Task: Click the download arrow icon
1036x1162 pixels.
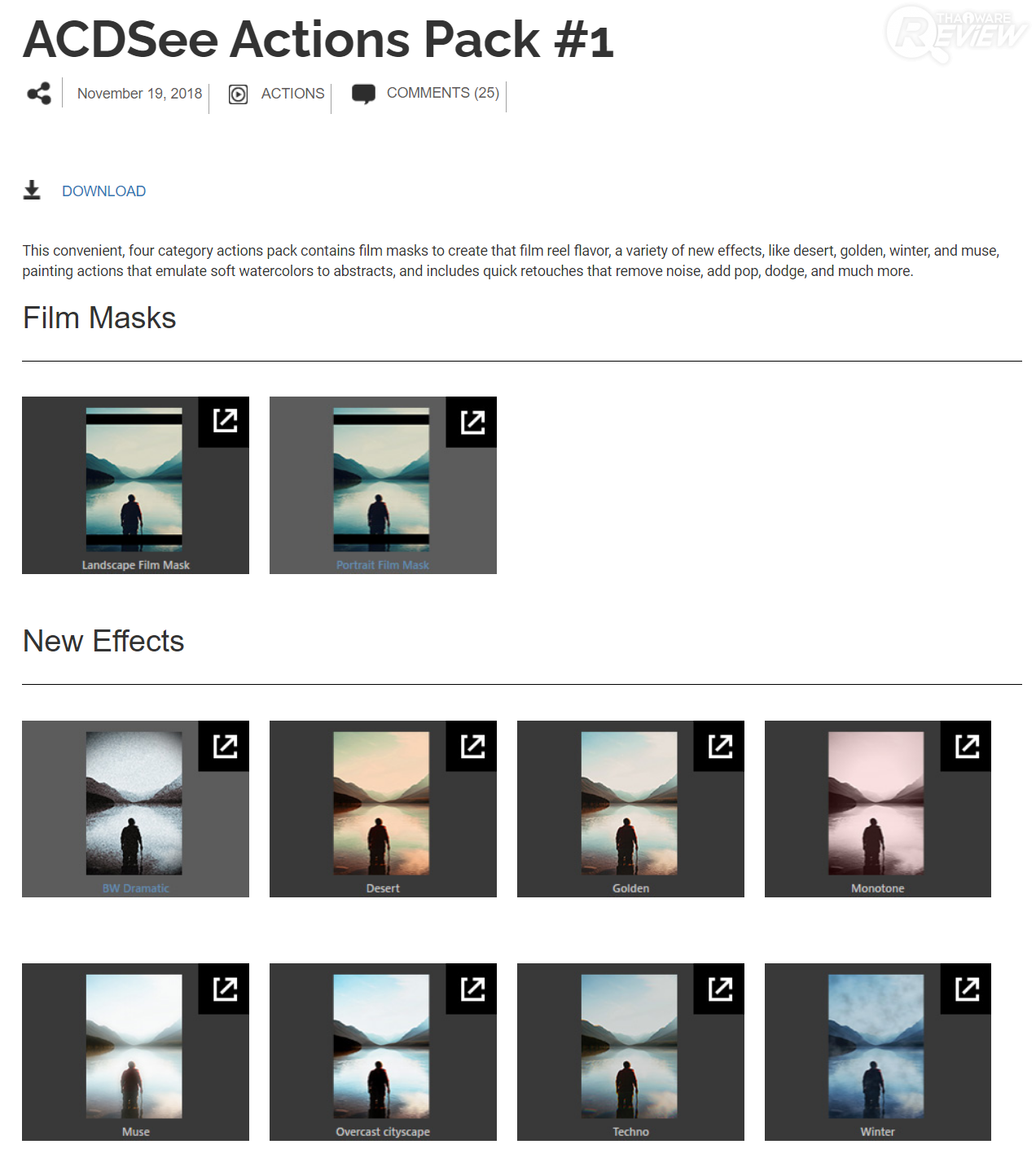Action: pyautogui.click(x=32, y=191)
